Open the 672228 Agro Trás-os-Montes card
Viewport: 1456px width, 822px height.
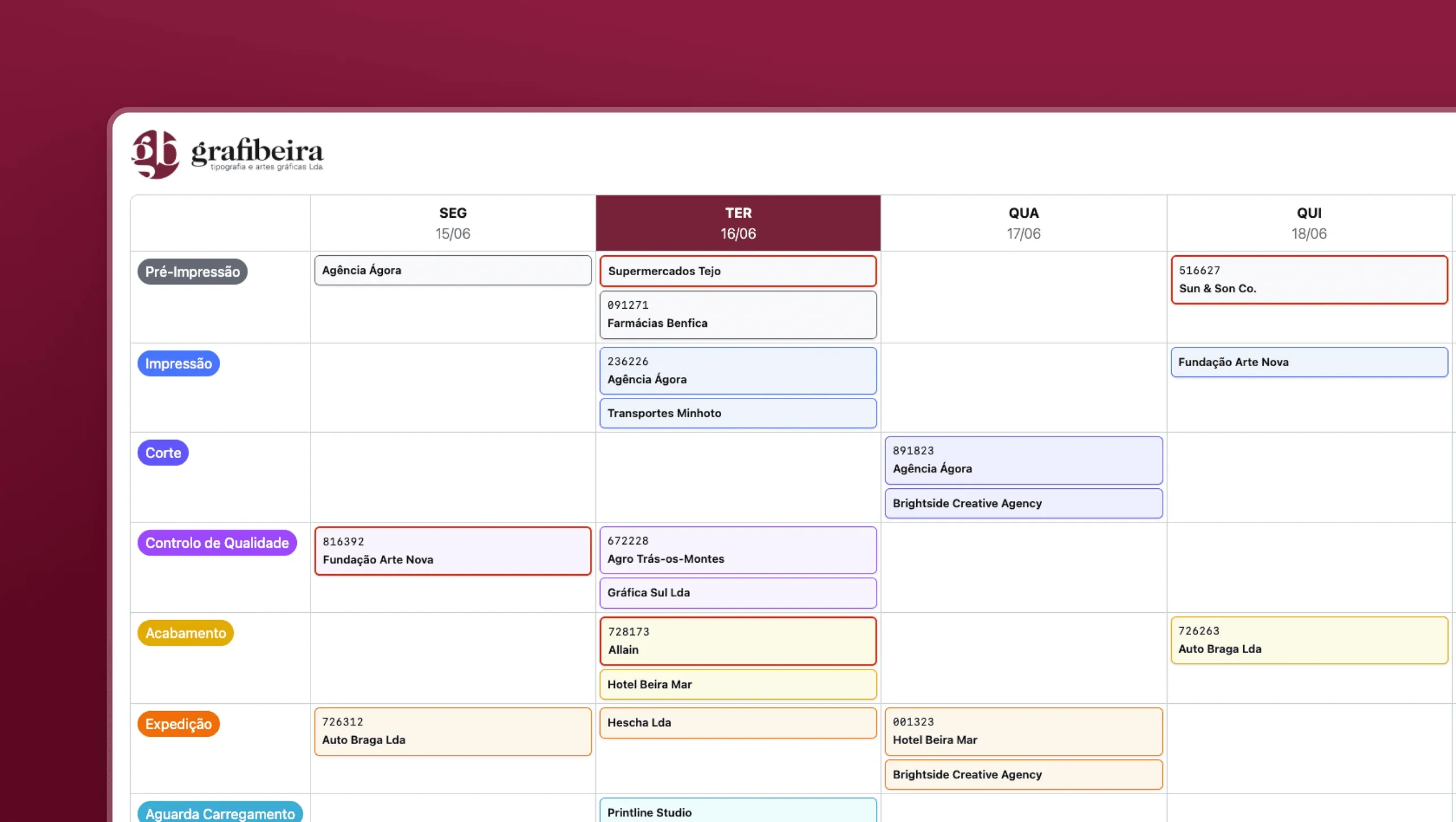[738, 550]
